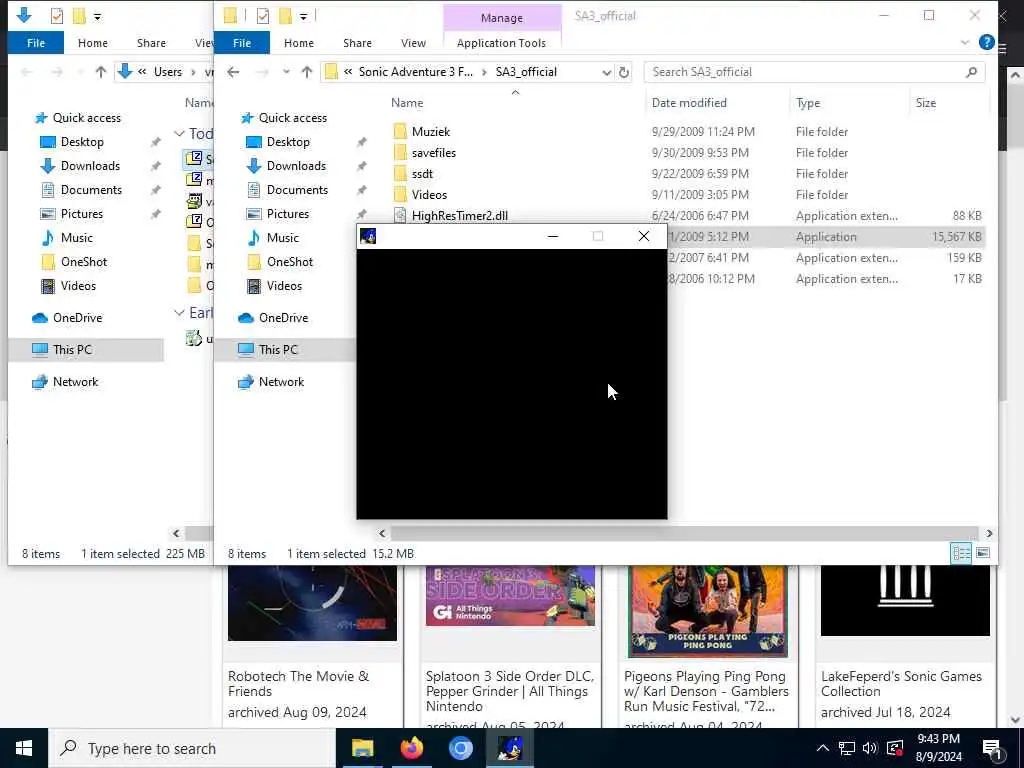The height and width of the screenshot is (768, 1024).
Task: Open Muziek folder in SA3_official window
Action: point(430,131)
